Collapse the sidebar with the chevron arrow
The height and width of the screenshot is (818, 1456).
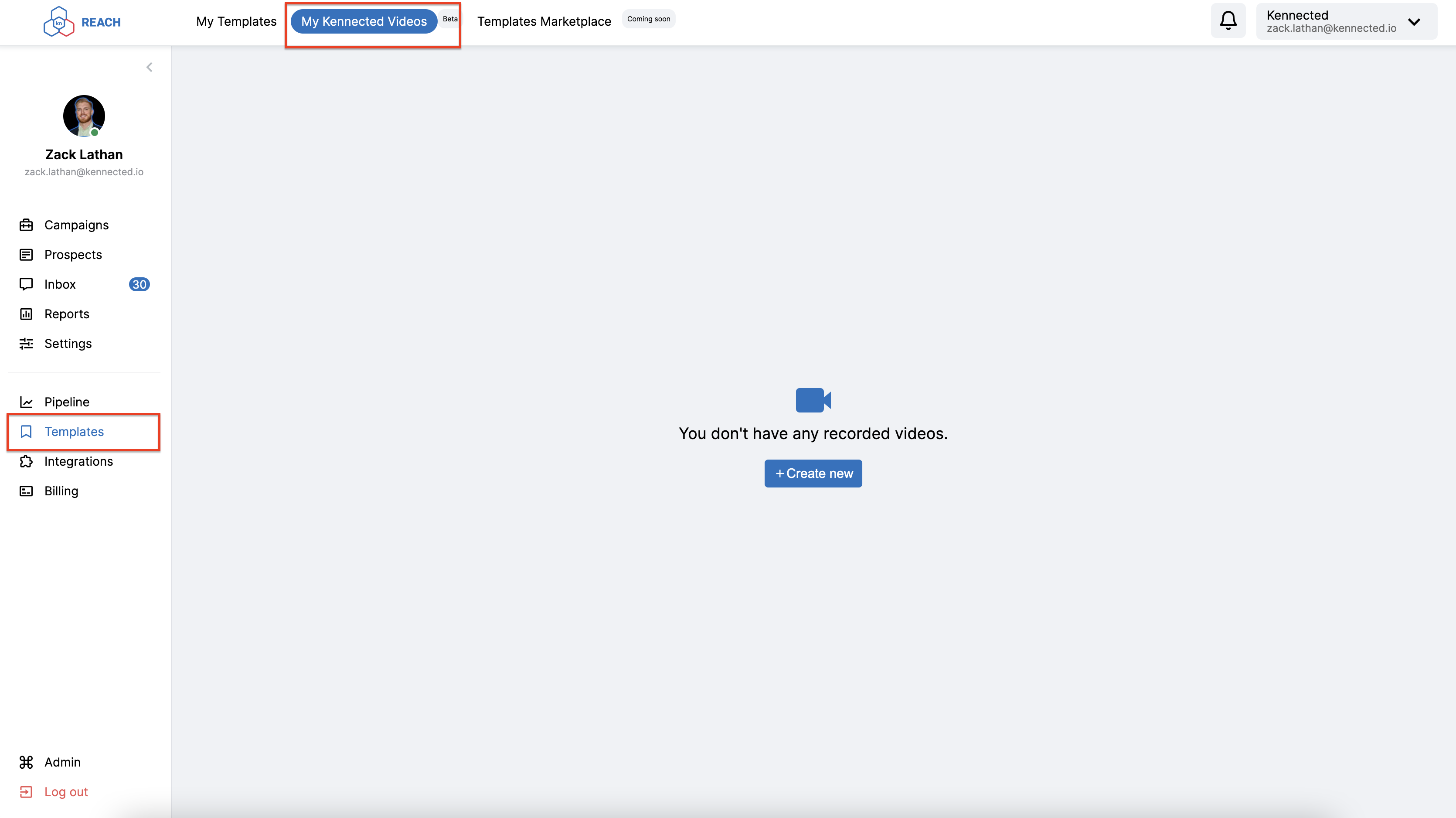(x=149, y=67)
